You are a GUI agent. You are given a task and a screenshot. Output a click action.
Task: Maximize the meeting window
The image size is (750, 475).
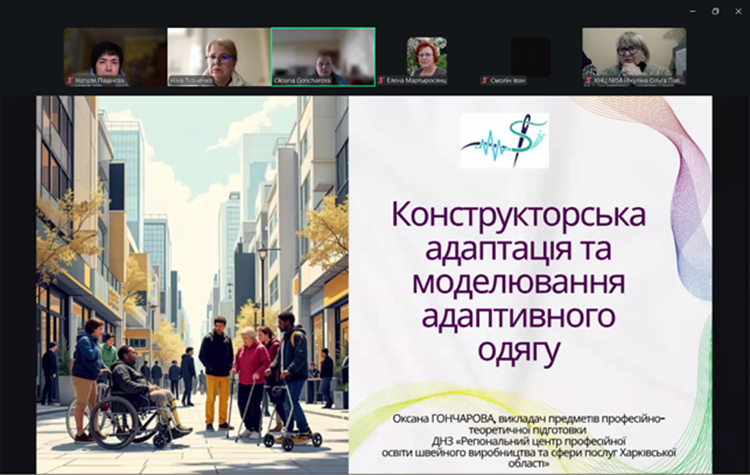pos(715,11)
